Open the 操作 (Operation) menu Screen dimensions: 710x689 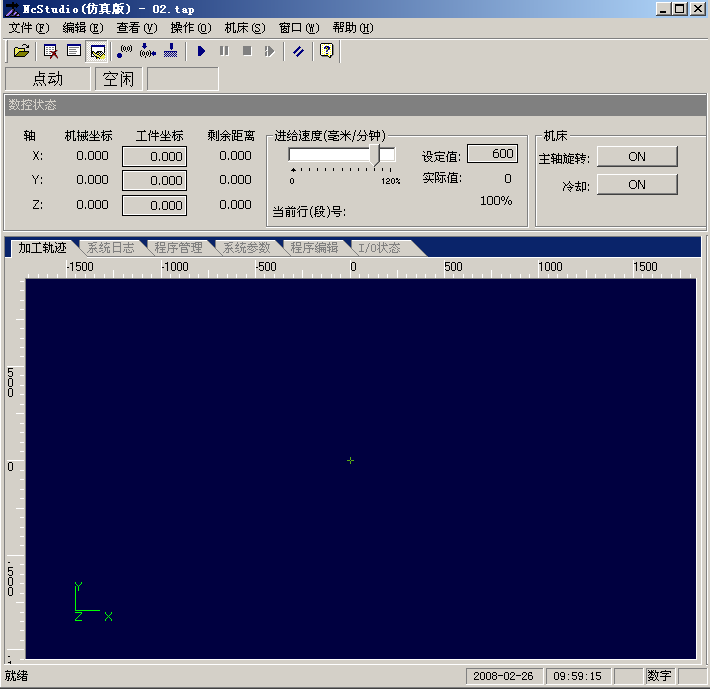pyautogui.click(x=190, y=28)
